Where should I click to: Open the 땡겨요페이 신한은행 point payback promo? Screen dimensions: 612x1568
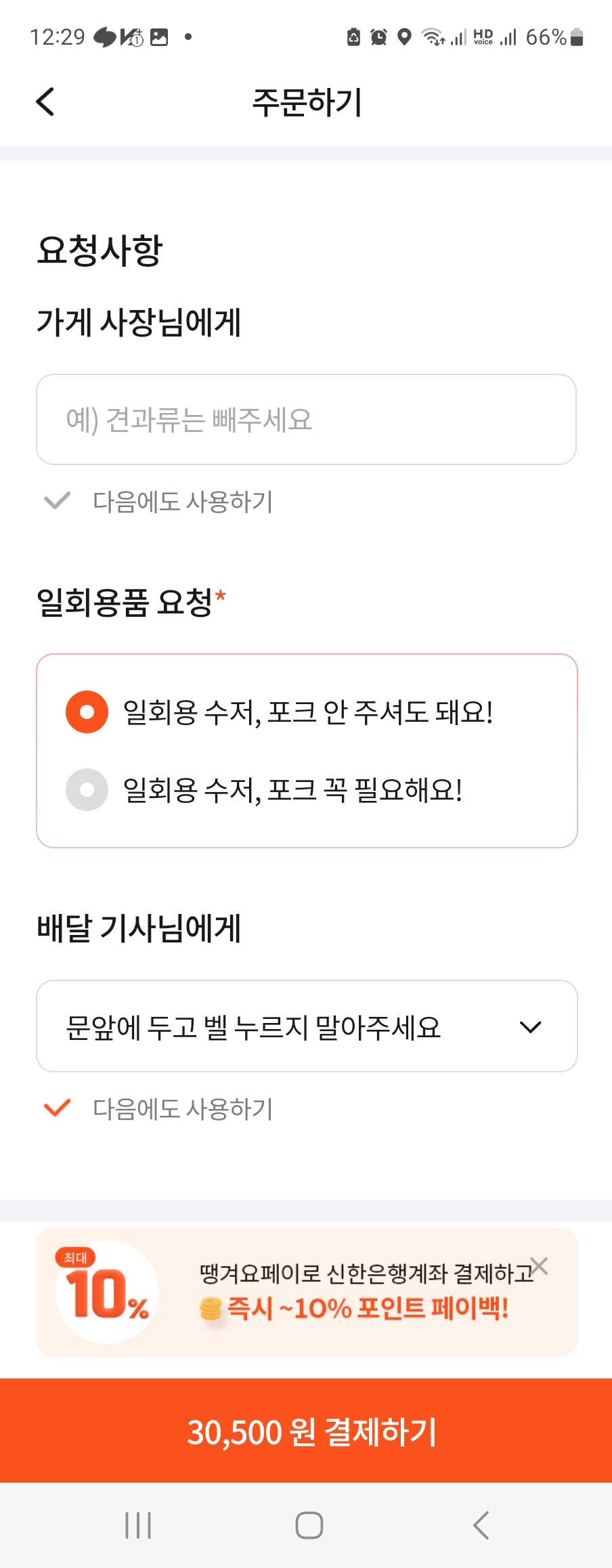(352, 1293)
